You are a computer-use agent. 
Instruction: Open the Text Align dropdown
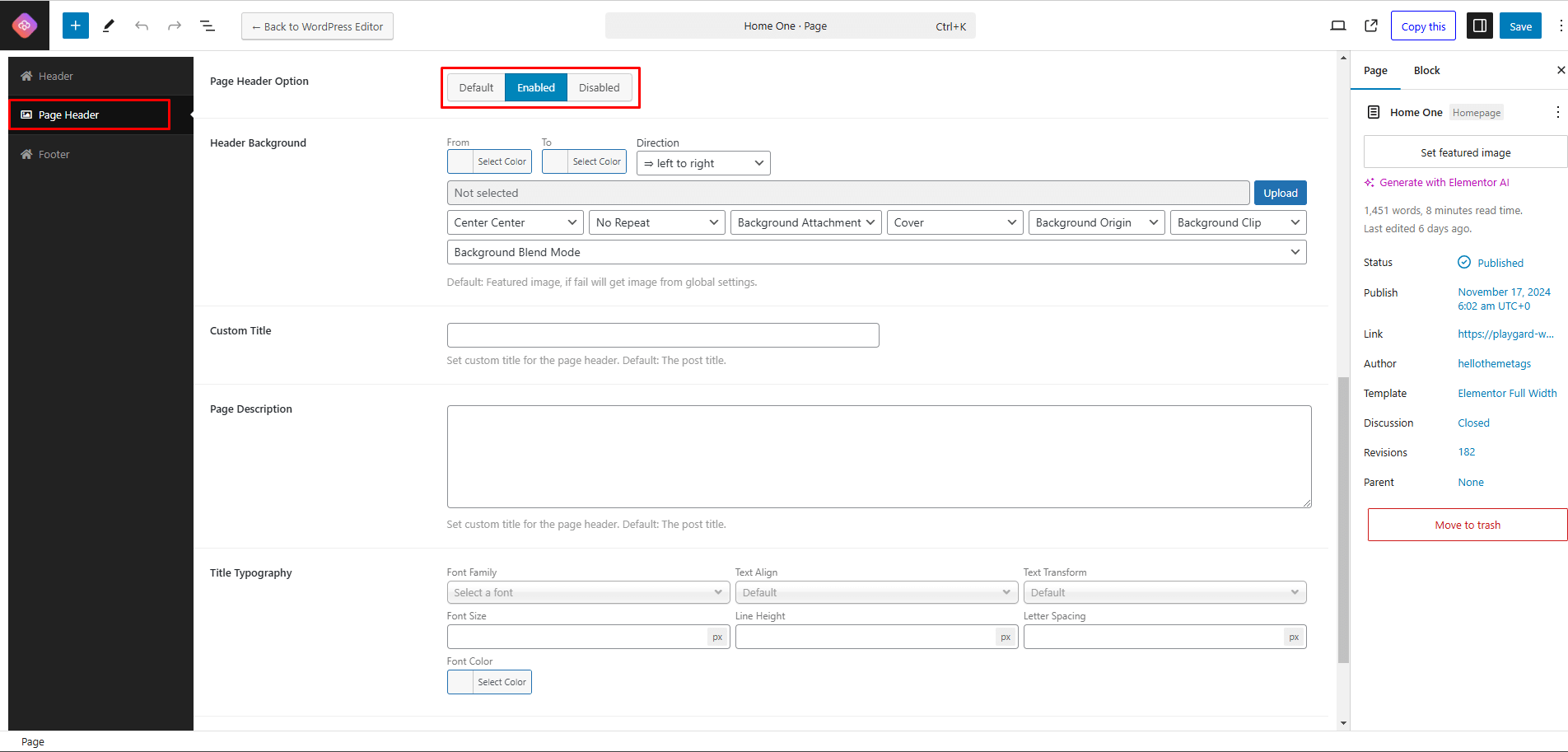(x=877, y=592)
